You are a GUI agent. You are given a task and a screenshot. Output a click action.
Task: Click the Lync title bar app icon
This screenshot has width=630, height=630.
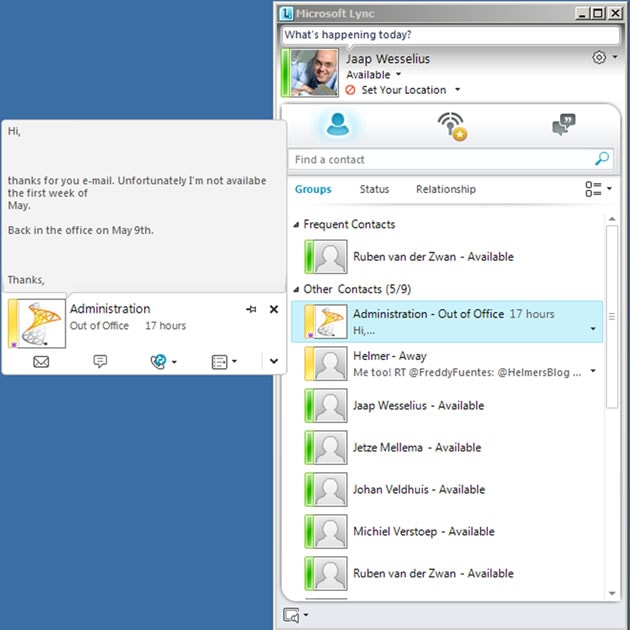(286, 13)
